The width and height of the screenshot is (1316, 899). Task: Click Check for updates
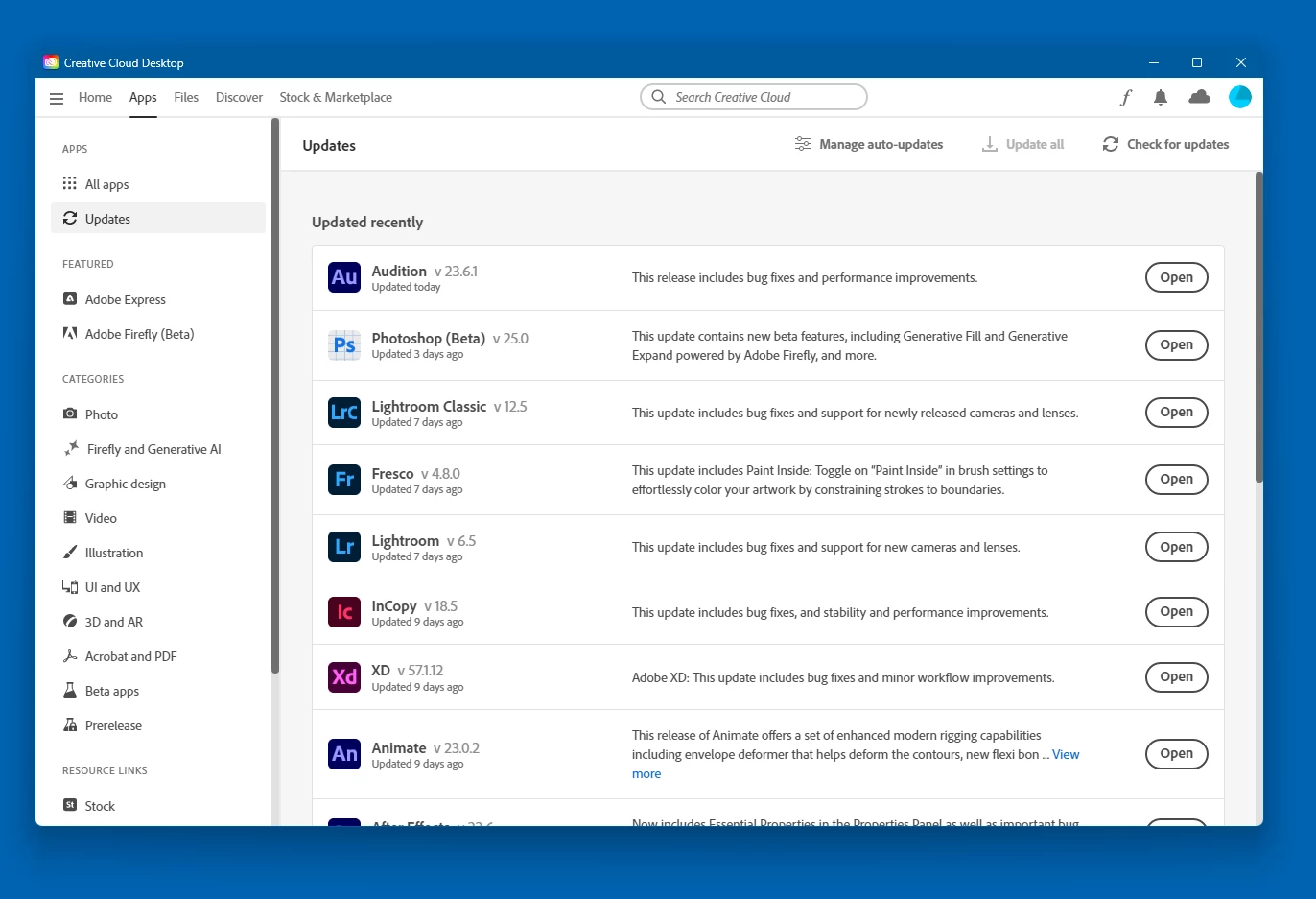point(1165,144)
